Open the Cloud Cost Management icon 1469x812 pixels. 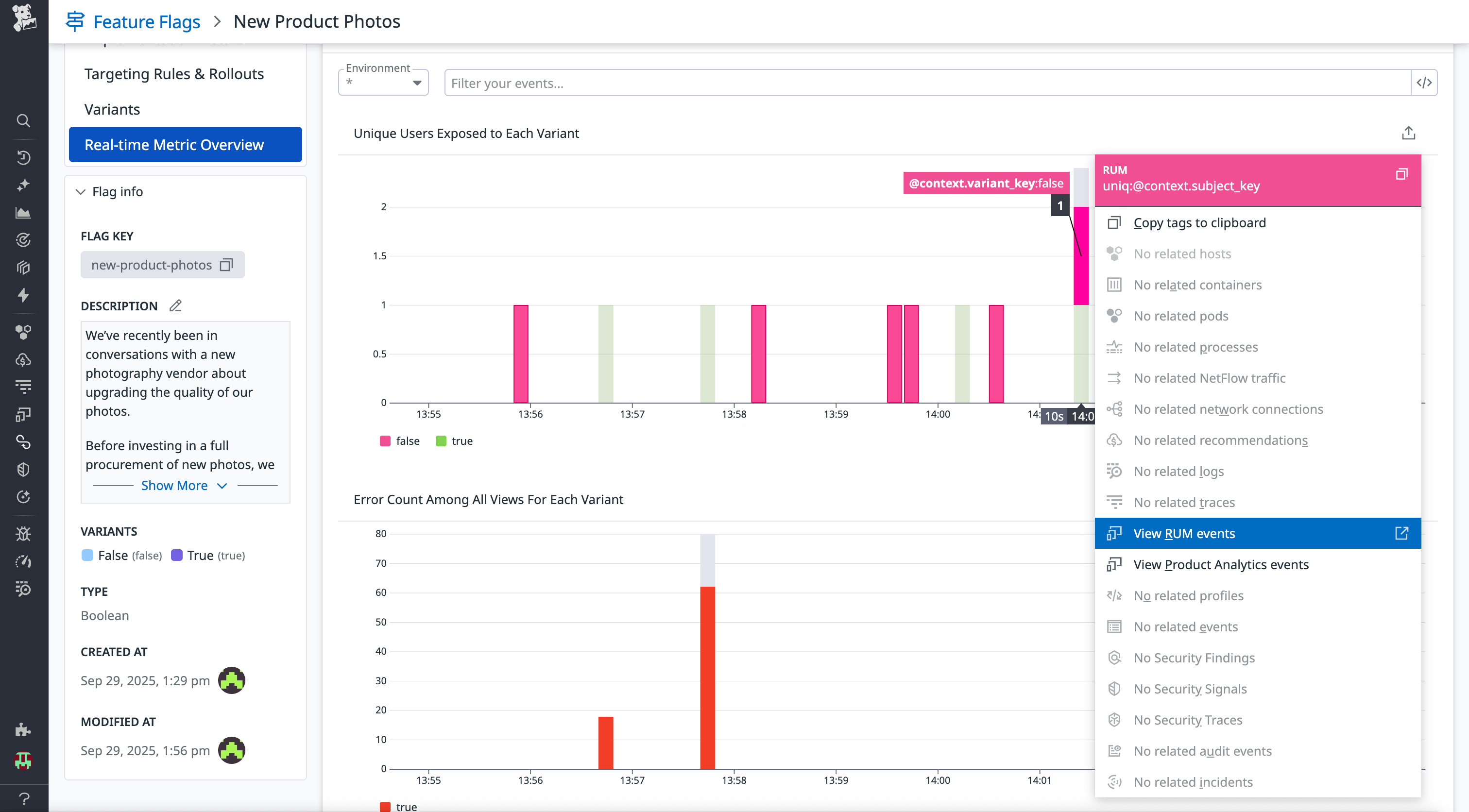pyautogui.click(x=23, y=359)
